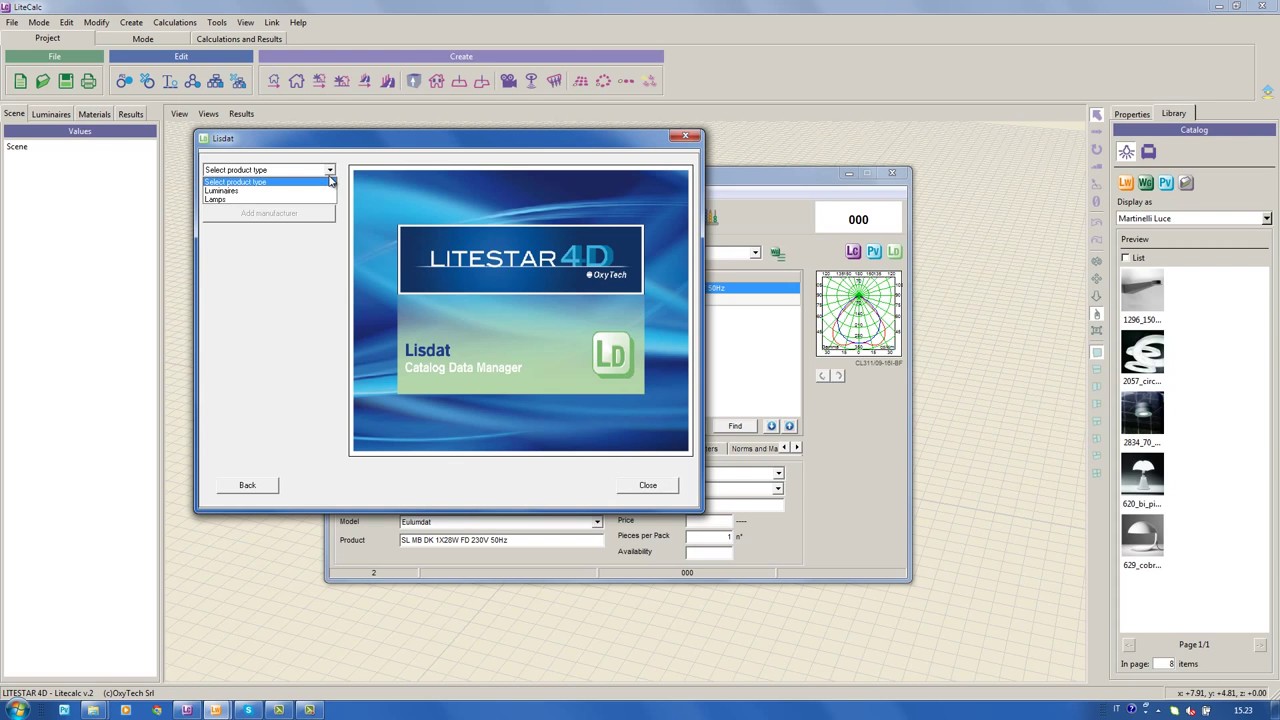Click the text edit 'T' toolbar icon

[x=170, y=81]
